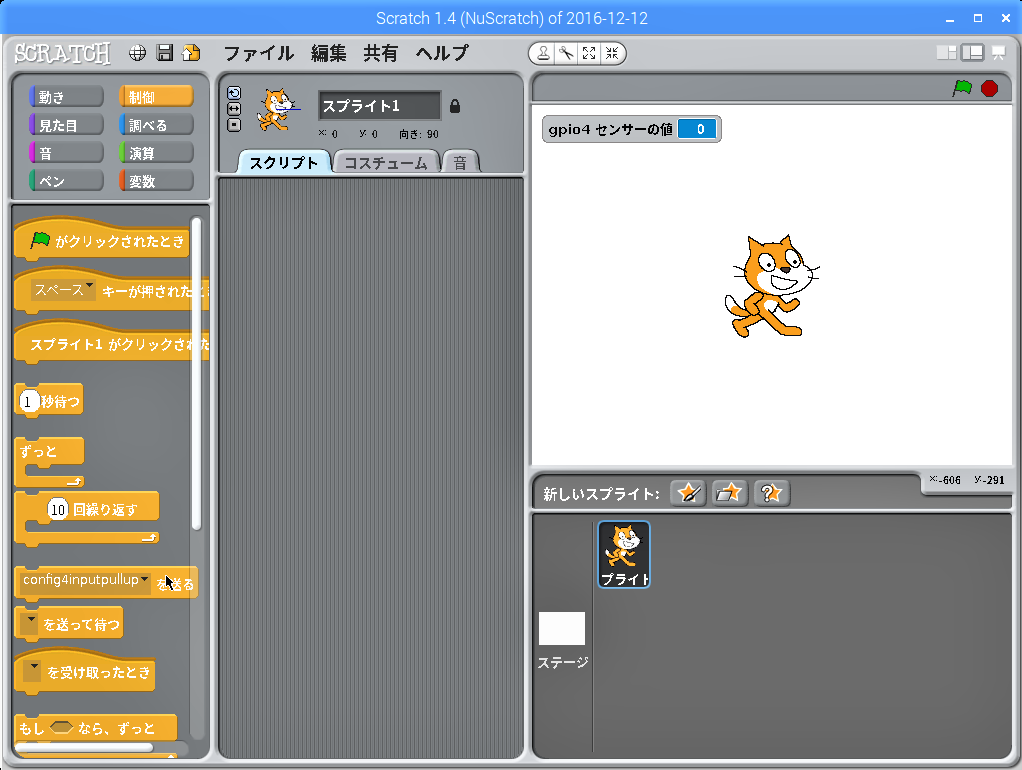Click the sprite name field スプライト1
This screenshot has width=1022, height=770.
380,106
